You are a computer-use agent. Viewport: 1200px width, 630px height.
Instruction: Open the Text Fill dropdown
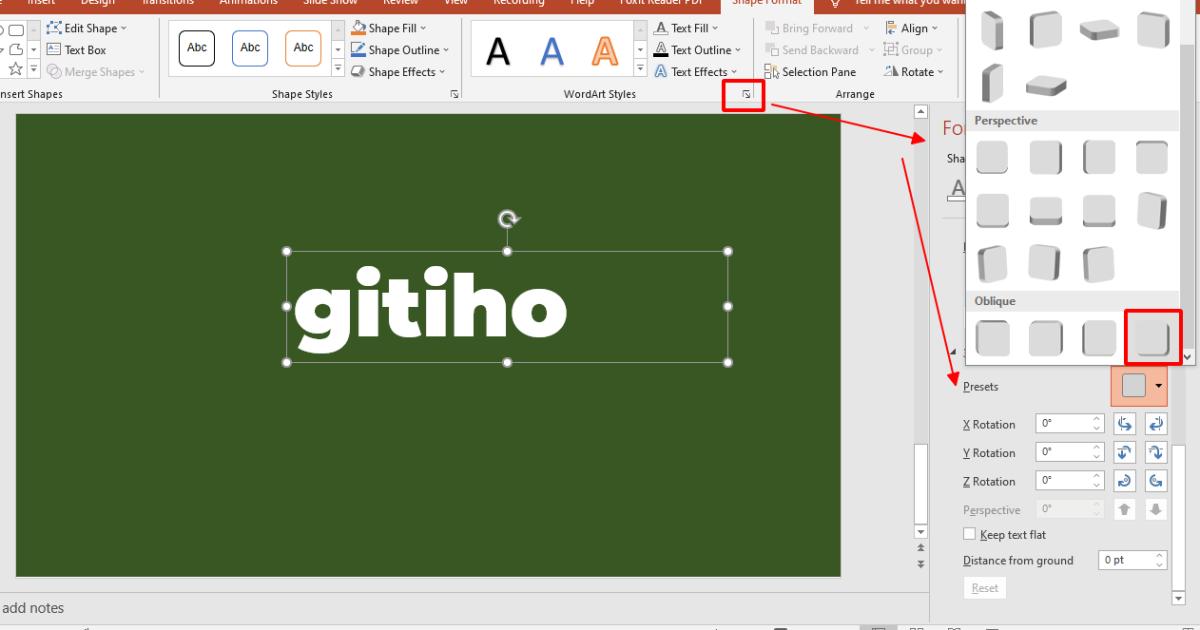686,28
